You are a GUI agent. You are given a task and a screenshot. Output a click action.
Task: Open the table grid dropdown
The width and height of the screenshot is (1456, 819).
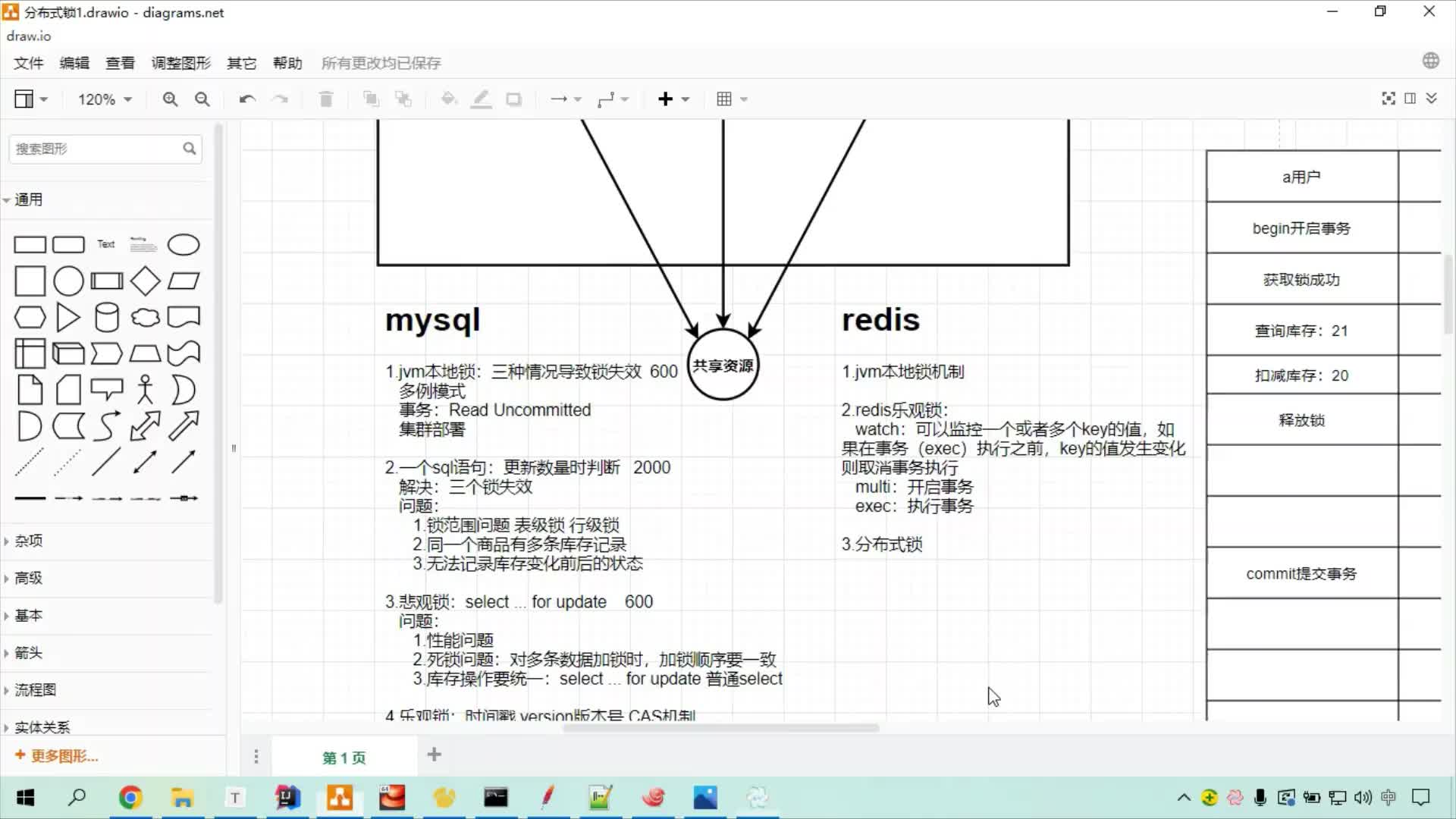tap(732, 99)
